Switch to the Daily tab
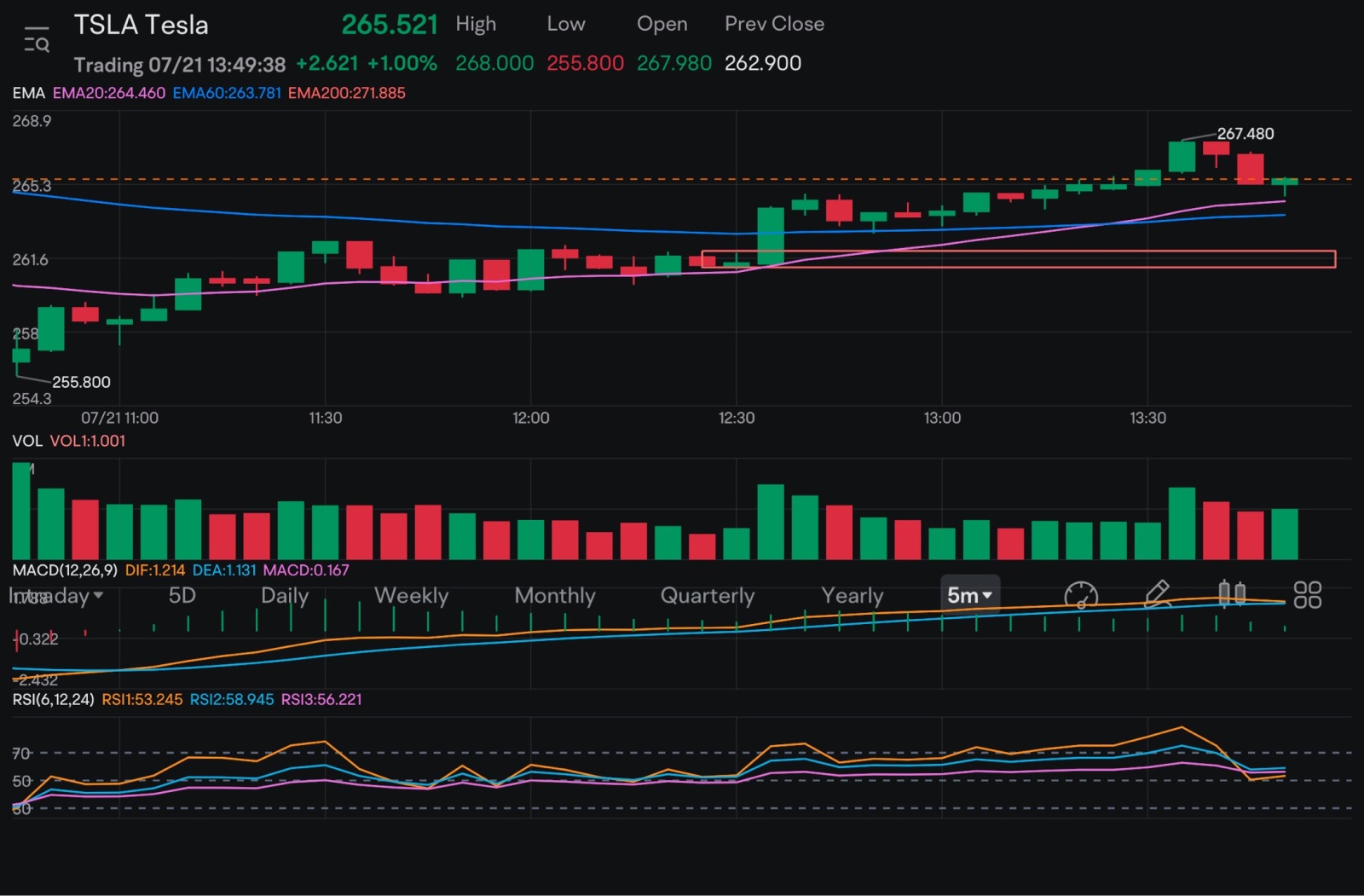Image resolution: width=1364 pixels, height=896 pixels. coord(285,596)
